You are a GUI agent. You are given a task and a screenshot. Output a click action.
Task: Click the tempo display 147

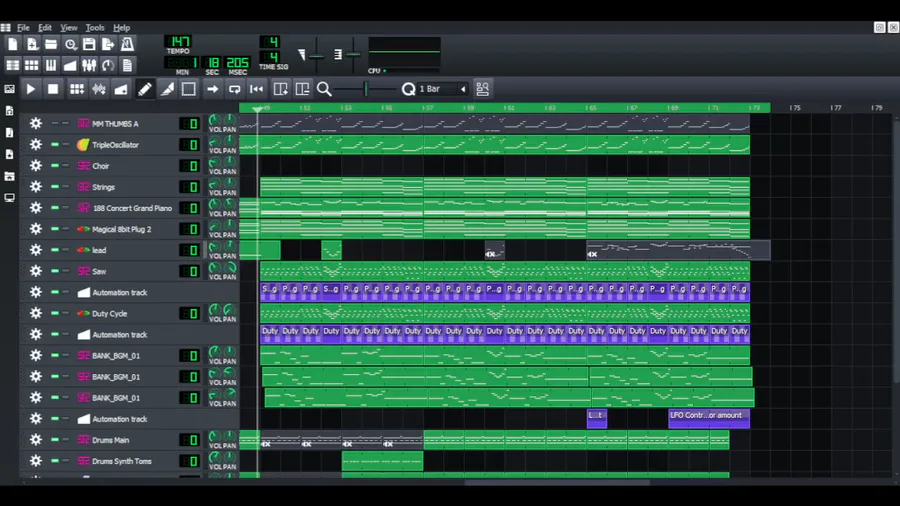coord(178,41)
